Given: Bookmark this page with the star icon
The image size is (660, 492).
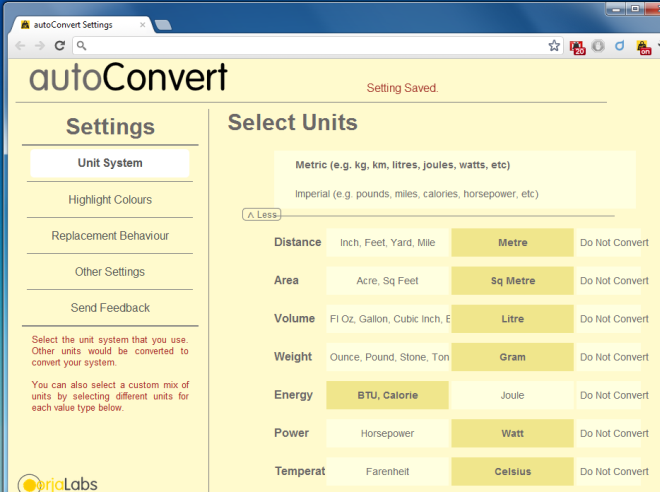Looking at the screenshot, I should (x=554, y=46).
